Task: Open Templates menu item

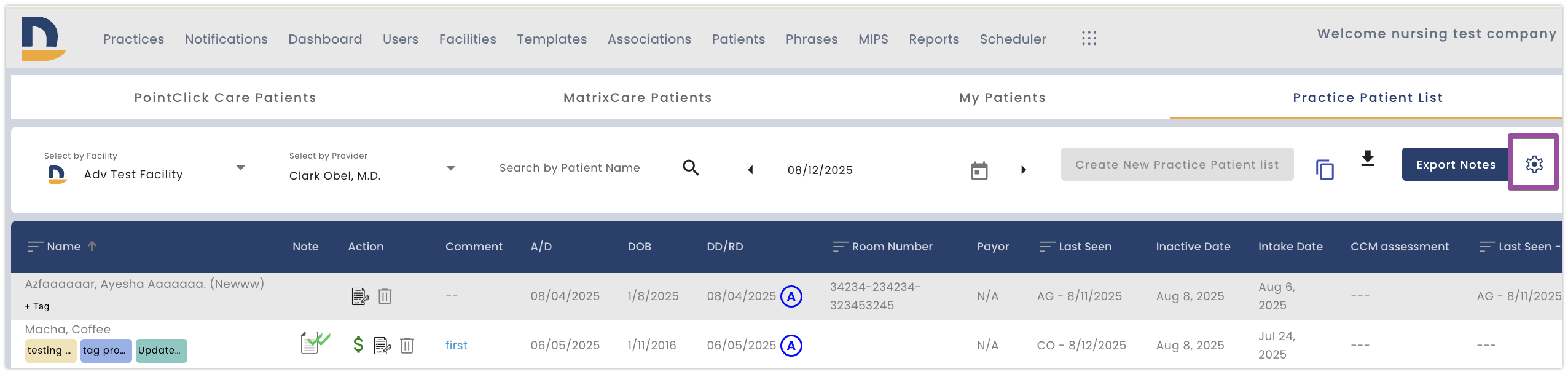Action: [552, 39]
